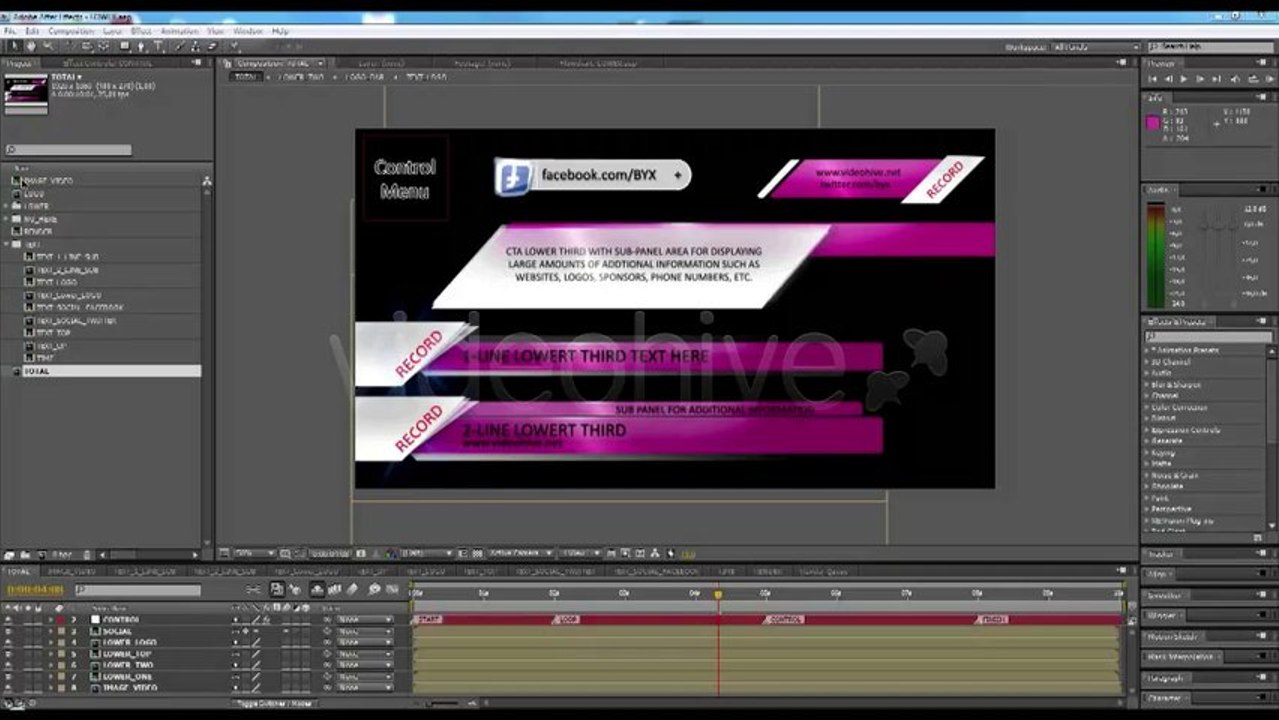Open the Window menu

click(x=248, y=31)
